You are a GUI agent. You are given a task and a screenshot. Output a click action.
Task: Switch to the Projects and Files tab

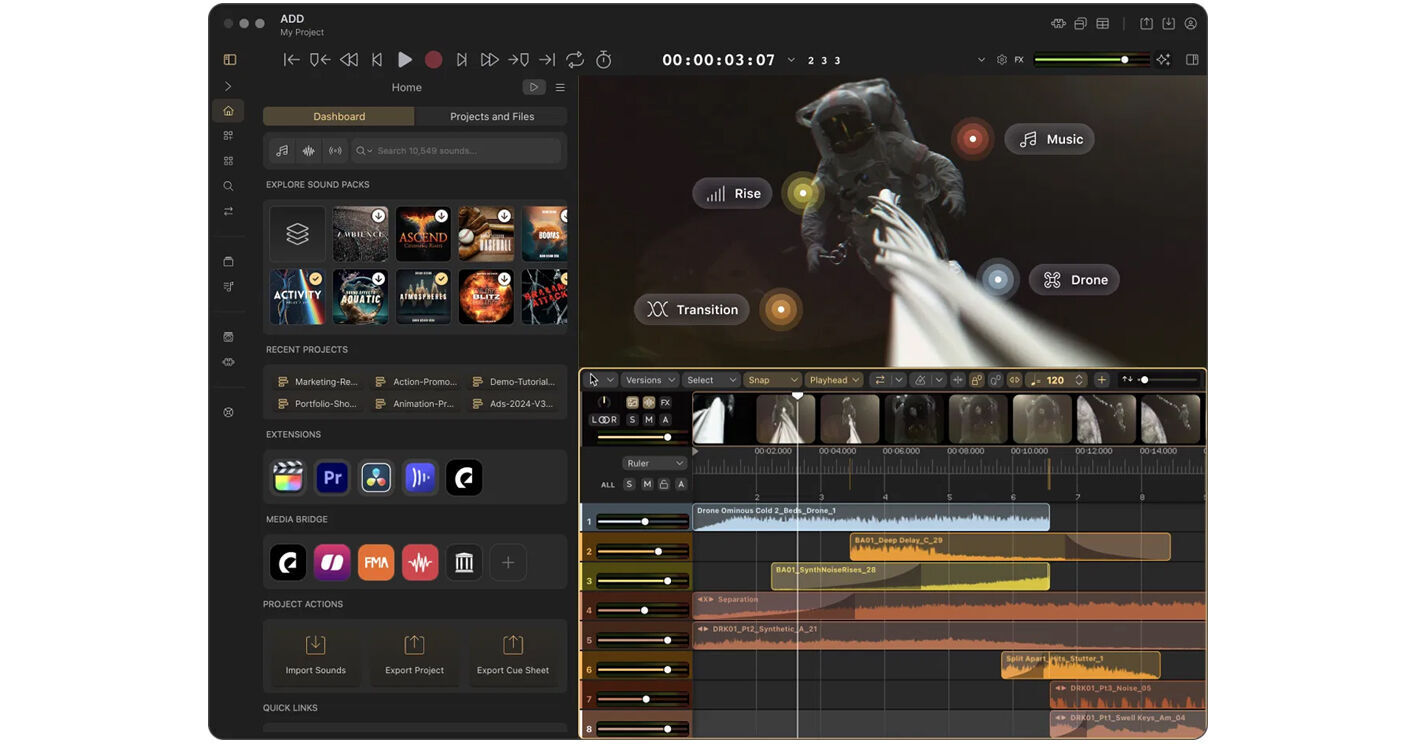click(x=492, y=117)
